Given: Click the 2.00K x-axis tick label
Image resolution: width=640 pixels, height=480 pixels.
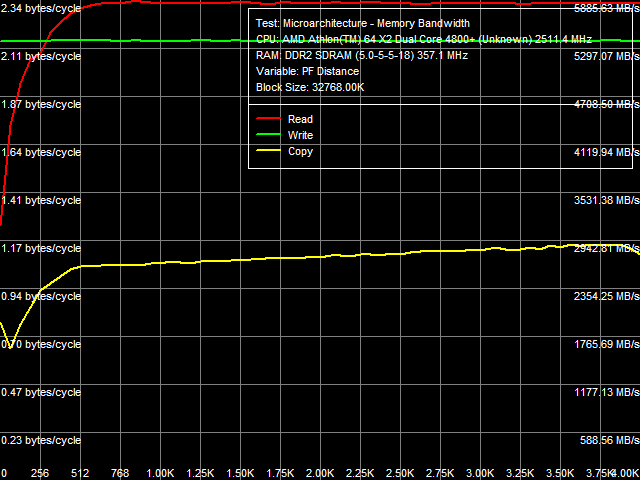Looking at the screenshot, I should [x=320, y=473].
